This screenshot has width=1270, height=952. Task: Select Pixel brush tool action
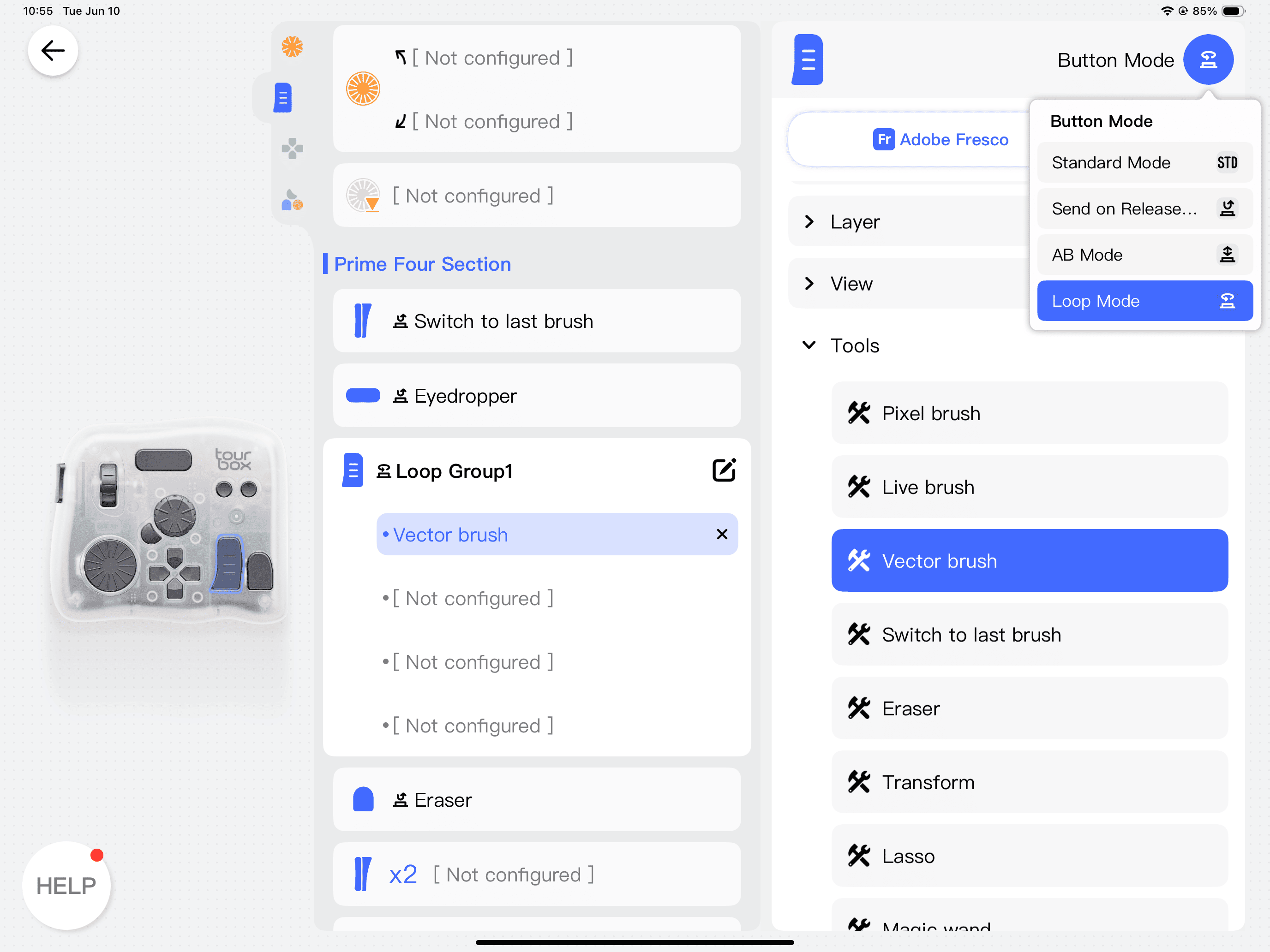(1030, 413)
